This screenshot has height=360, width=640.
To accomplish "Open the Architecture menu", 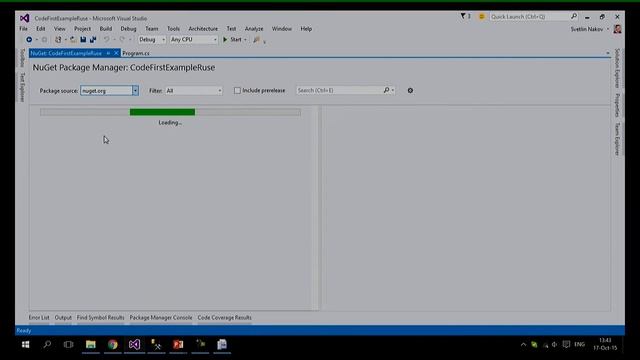I will point(203,29).
